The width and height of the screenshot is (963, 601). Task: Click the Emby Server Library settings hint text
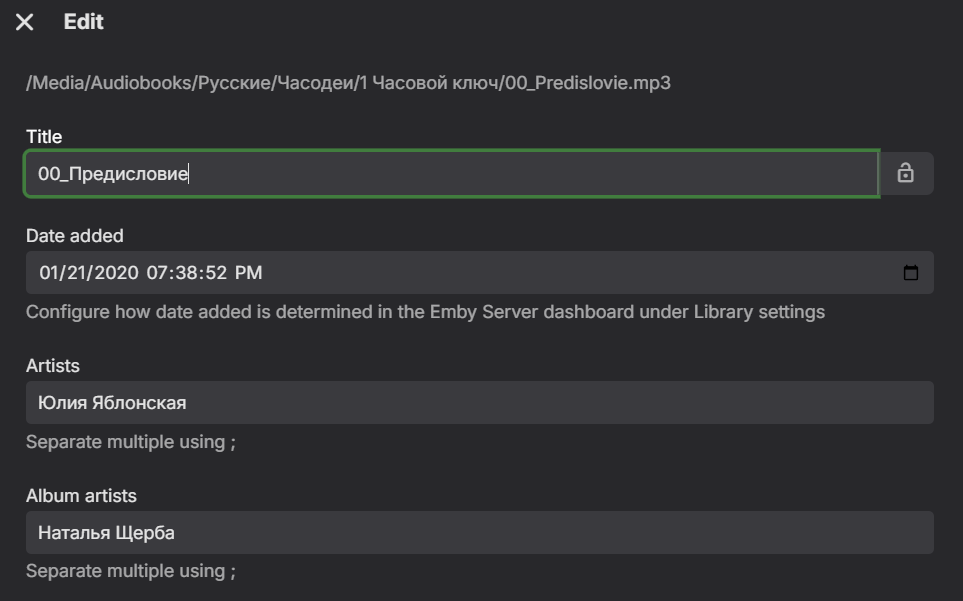(425, 312)
